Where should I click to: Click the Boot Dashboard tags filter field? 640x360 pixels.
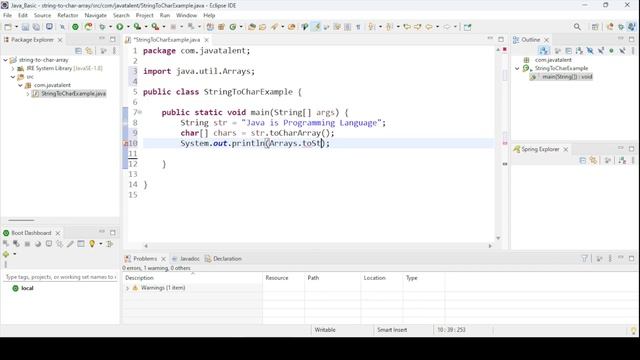point(60,277)
